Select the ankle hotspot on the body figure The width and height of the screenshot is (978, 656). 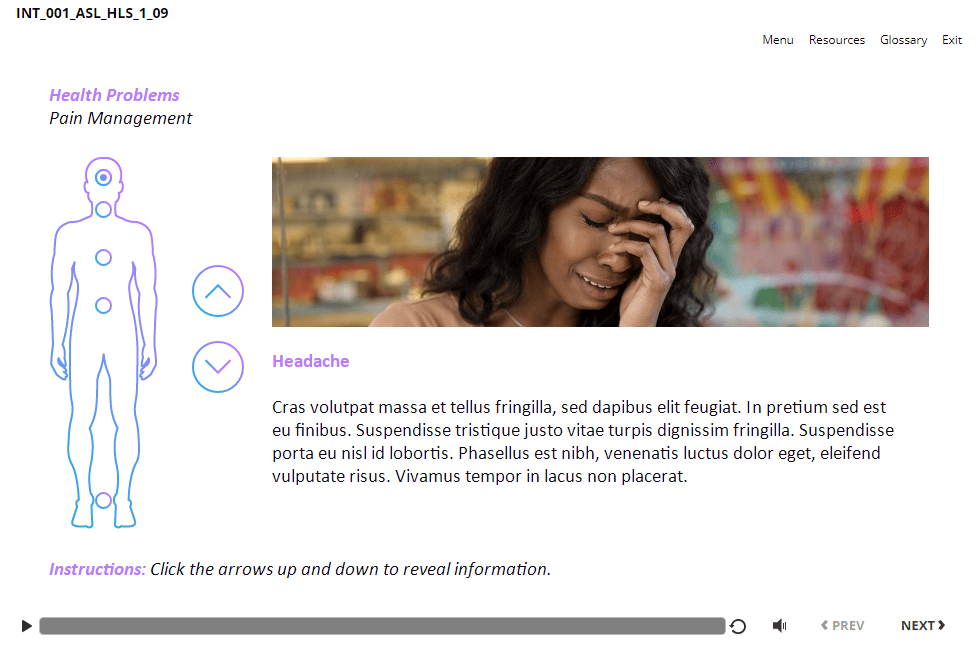pyautogui.click(x=104, y=500)
